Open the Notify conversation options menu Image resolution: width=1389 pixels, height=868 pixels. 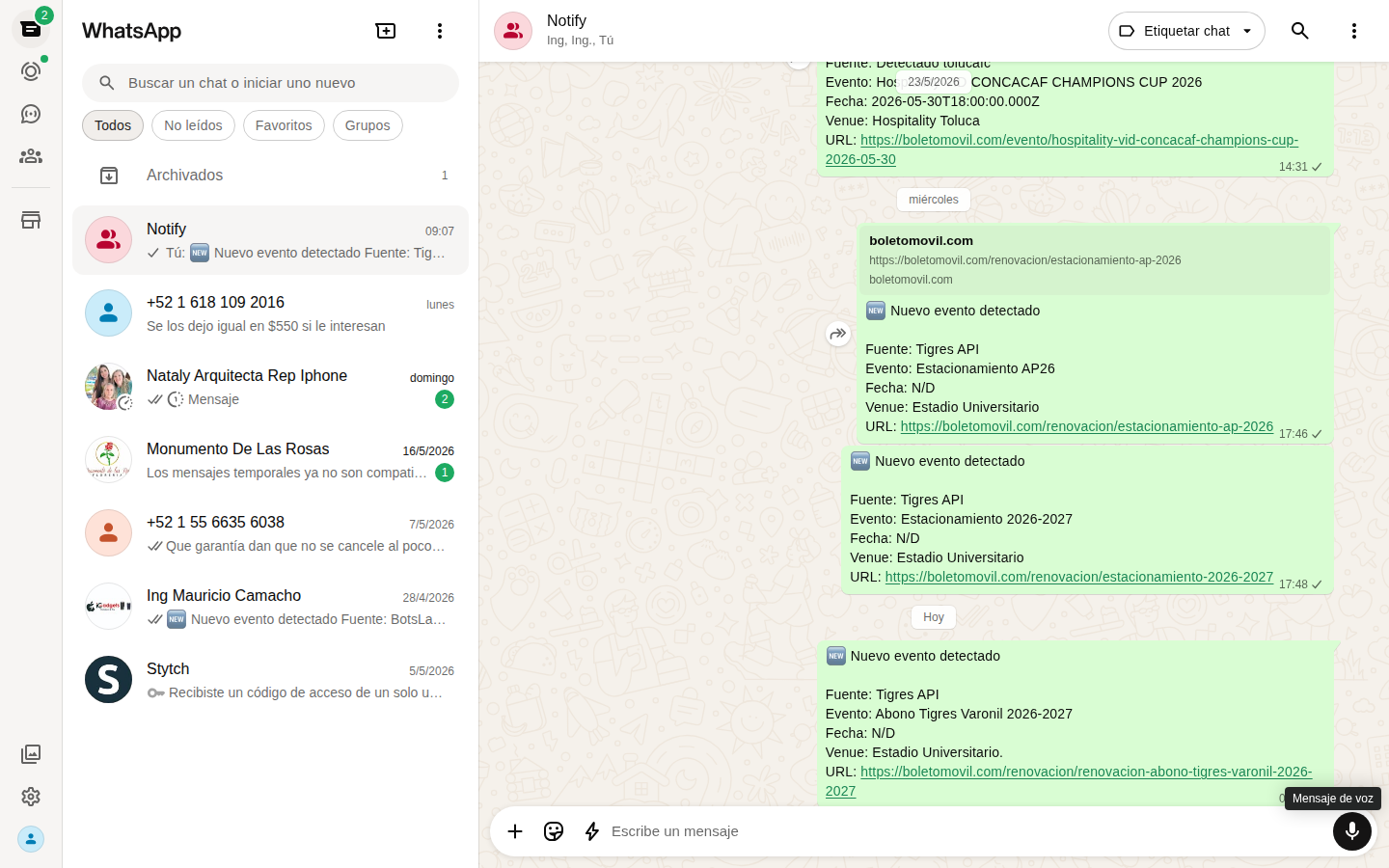pyautogui.click(x=1354, y=31)
